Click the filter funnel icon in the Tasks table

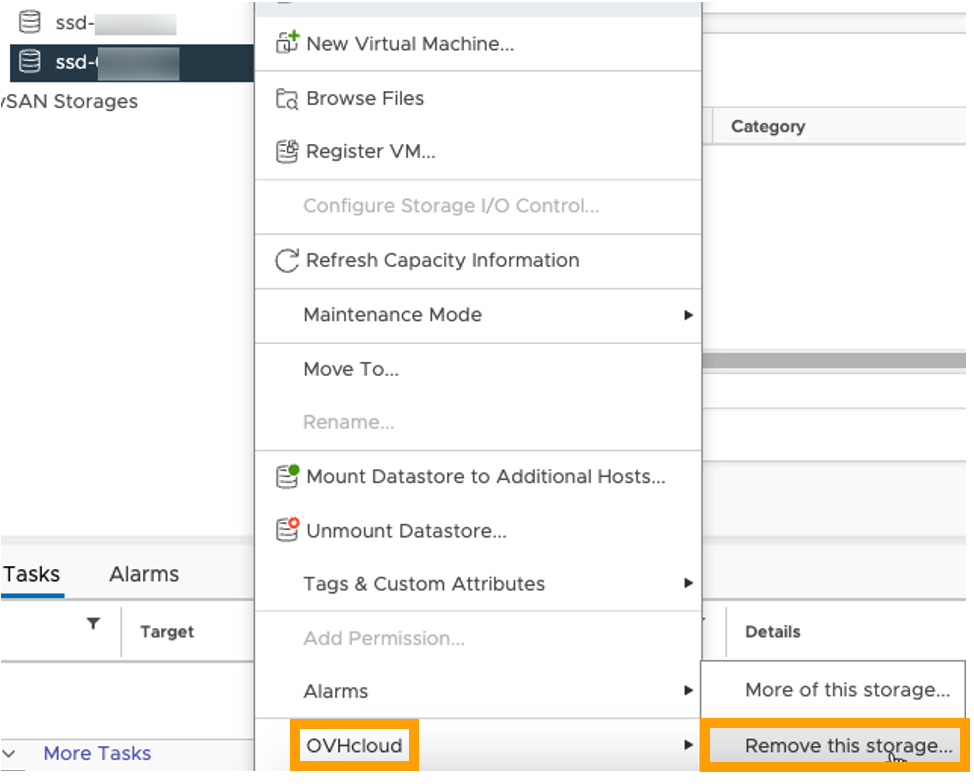[93, 623]
